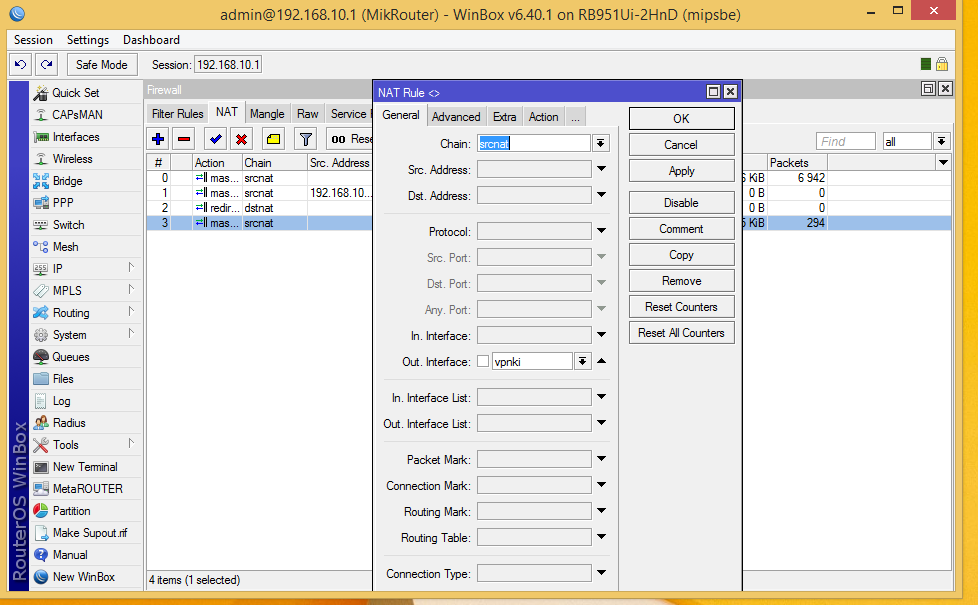Open PPP section in sidebar
The image size is (978, 605).
pos(63,203)
